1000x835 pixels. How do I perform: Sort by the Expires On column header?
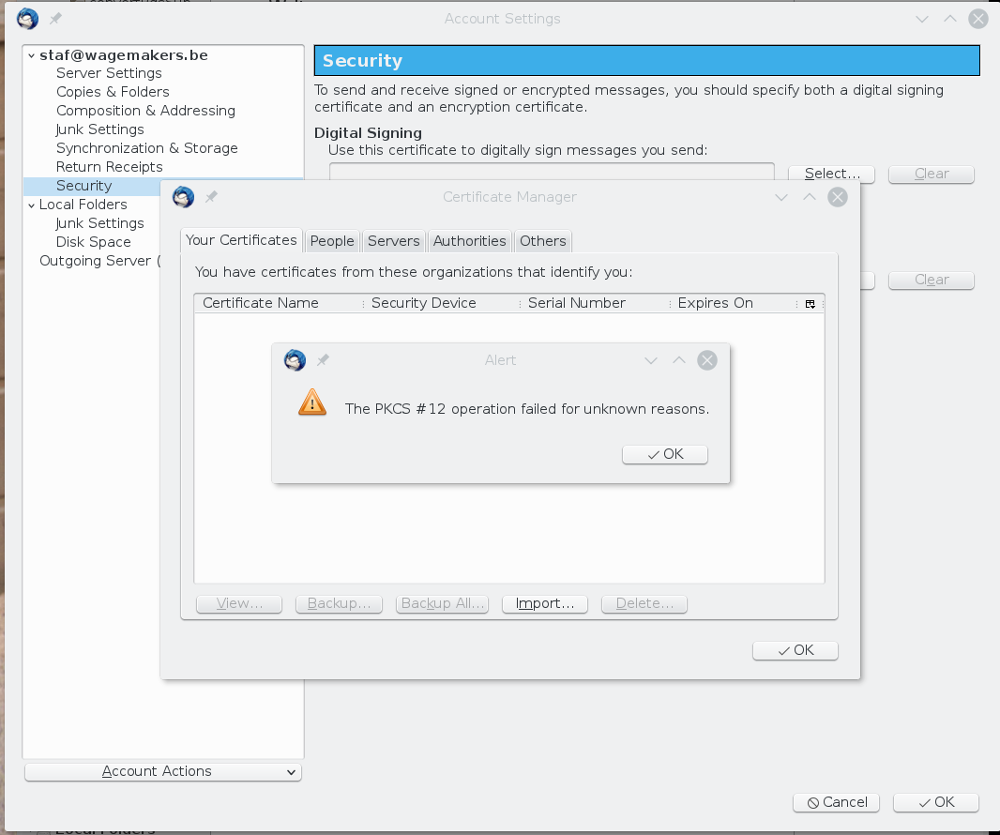pyautogui.click(x=715, y=303)
